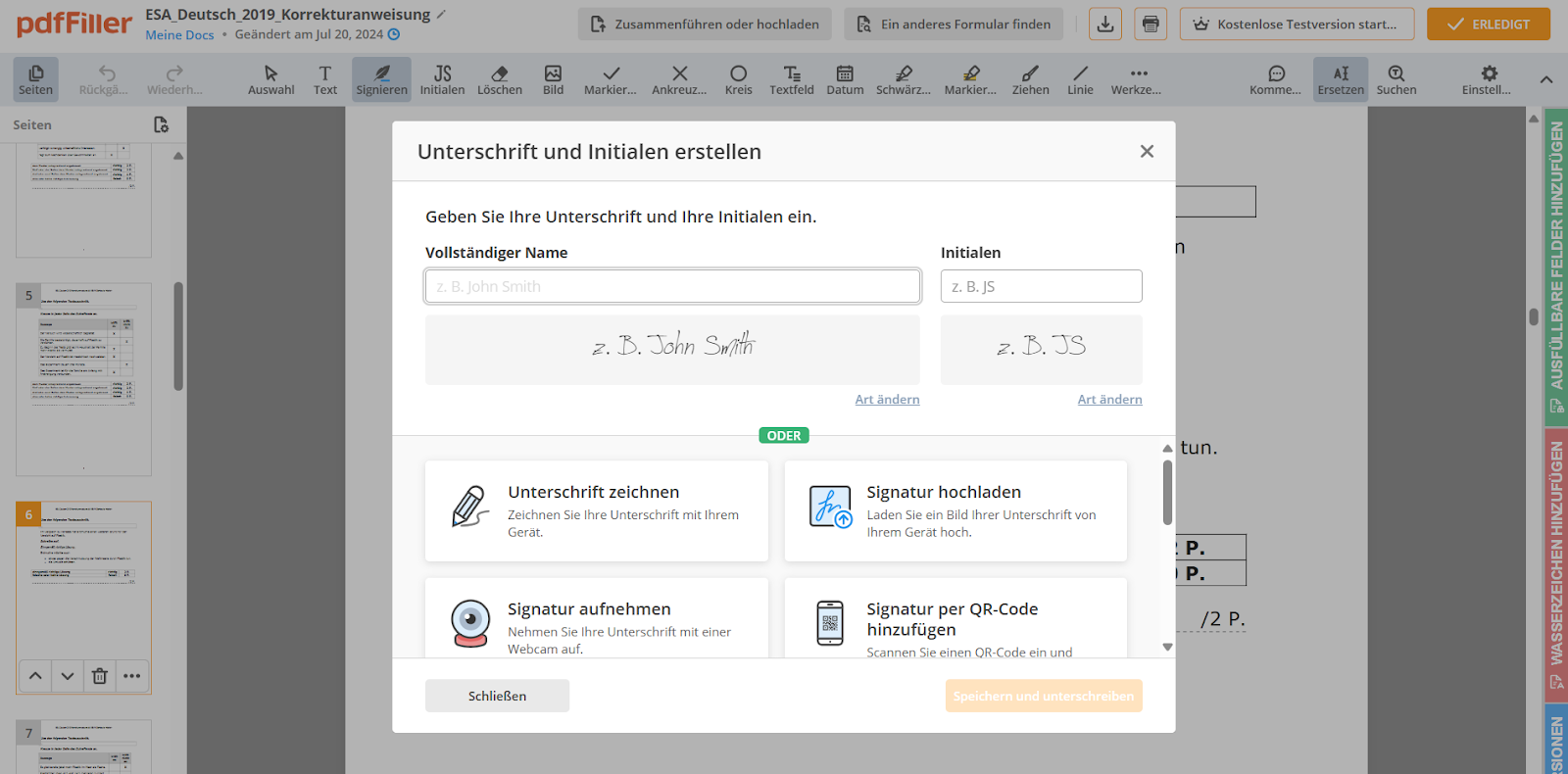
Task: Redo with the Wiederholen arrow
Action: click(x=174, y=80)
